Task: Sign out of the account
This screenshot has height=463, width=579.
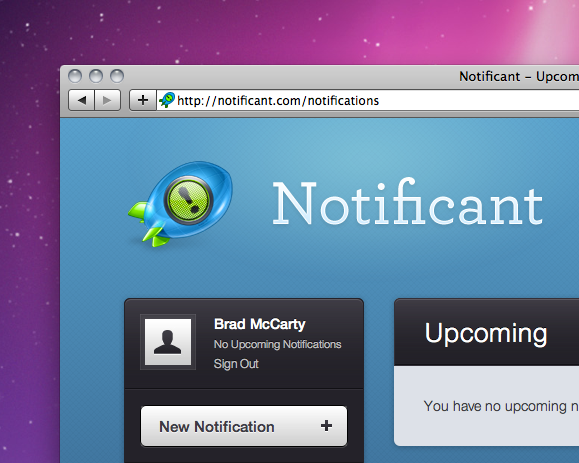Action: point(236,364)
